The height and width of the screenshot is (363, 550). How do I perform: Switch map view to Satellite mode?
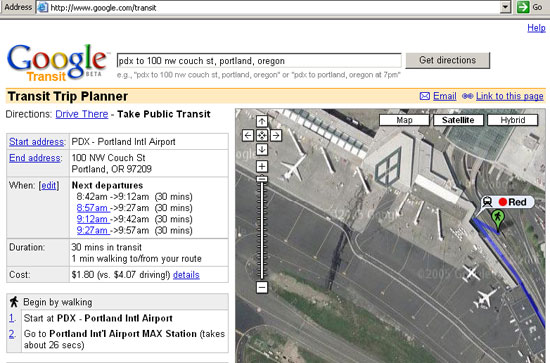tap(458, 120)
